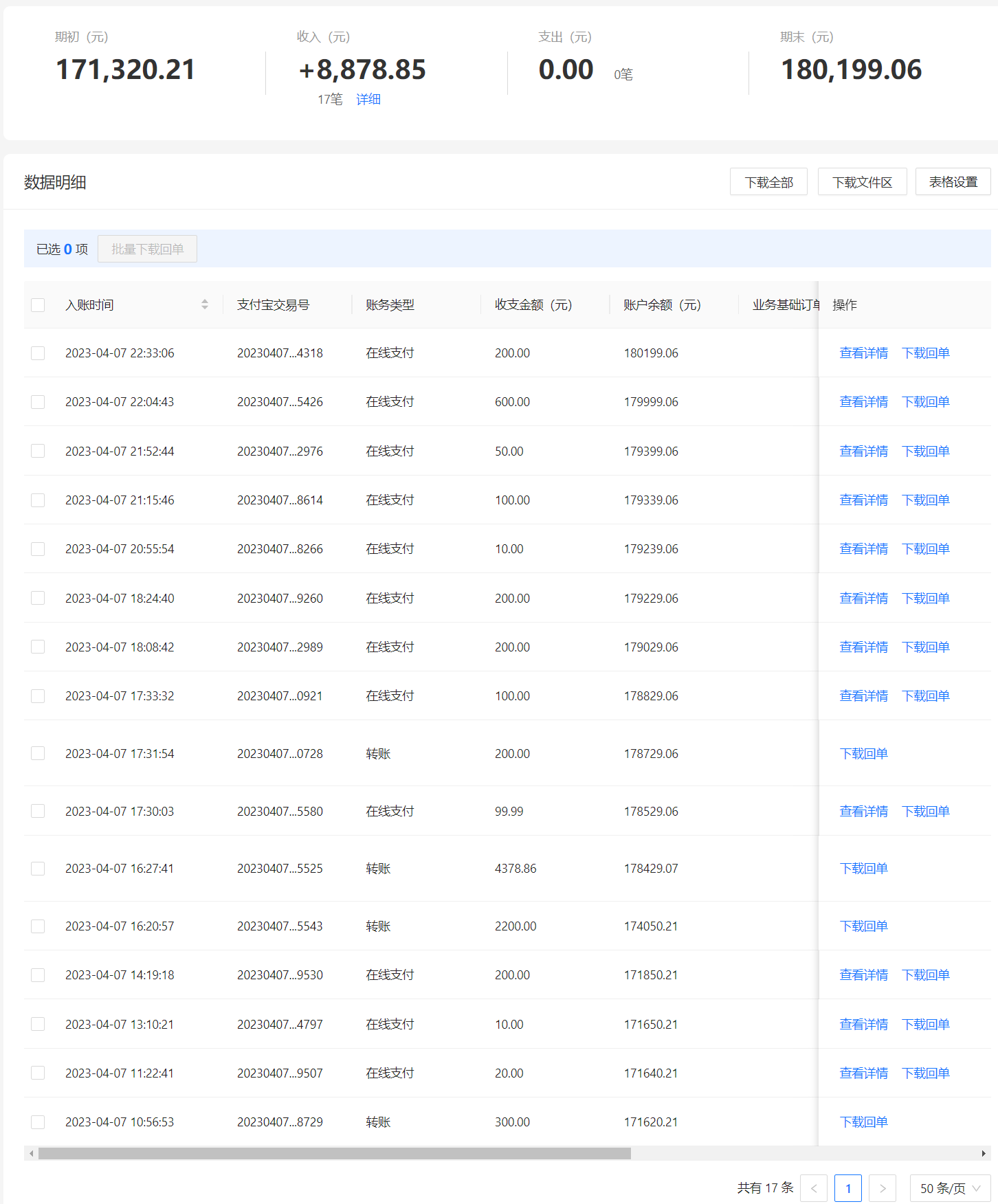Click 下载回单 for the 99.99 payment row

(925, 812)
